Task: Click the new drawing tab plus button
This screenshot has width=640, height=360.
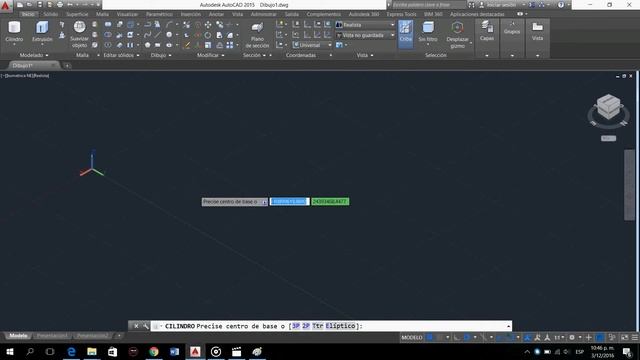Action: point(67,65)
